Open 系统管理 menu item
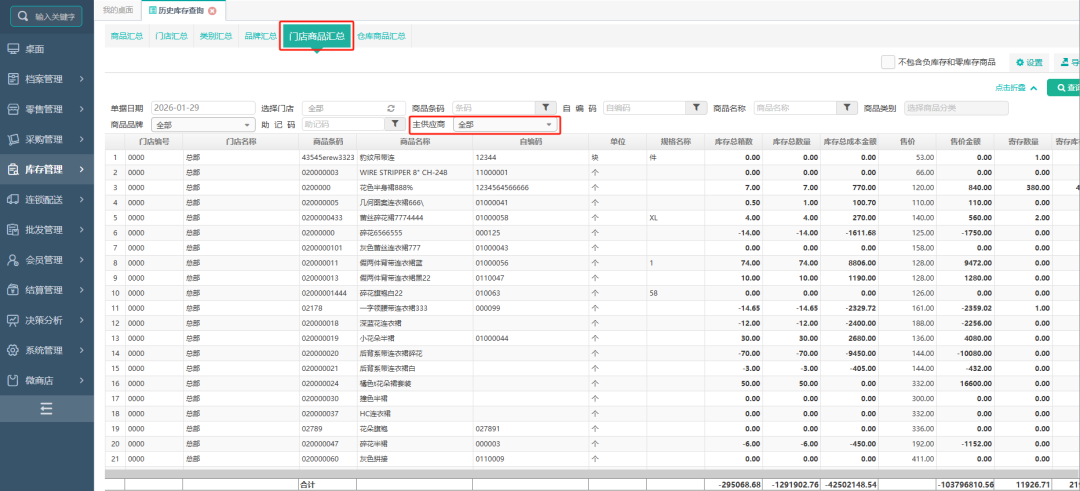Screen dimensions: 1080x491 tap(47, 351)
